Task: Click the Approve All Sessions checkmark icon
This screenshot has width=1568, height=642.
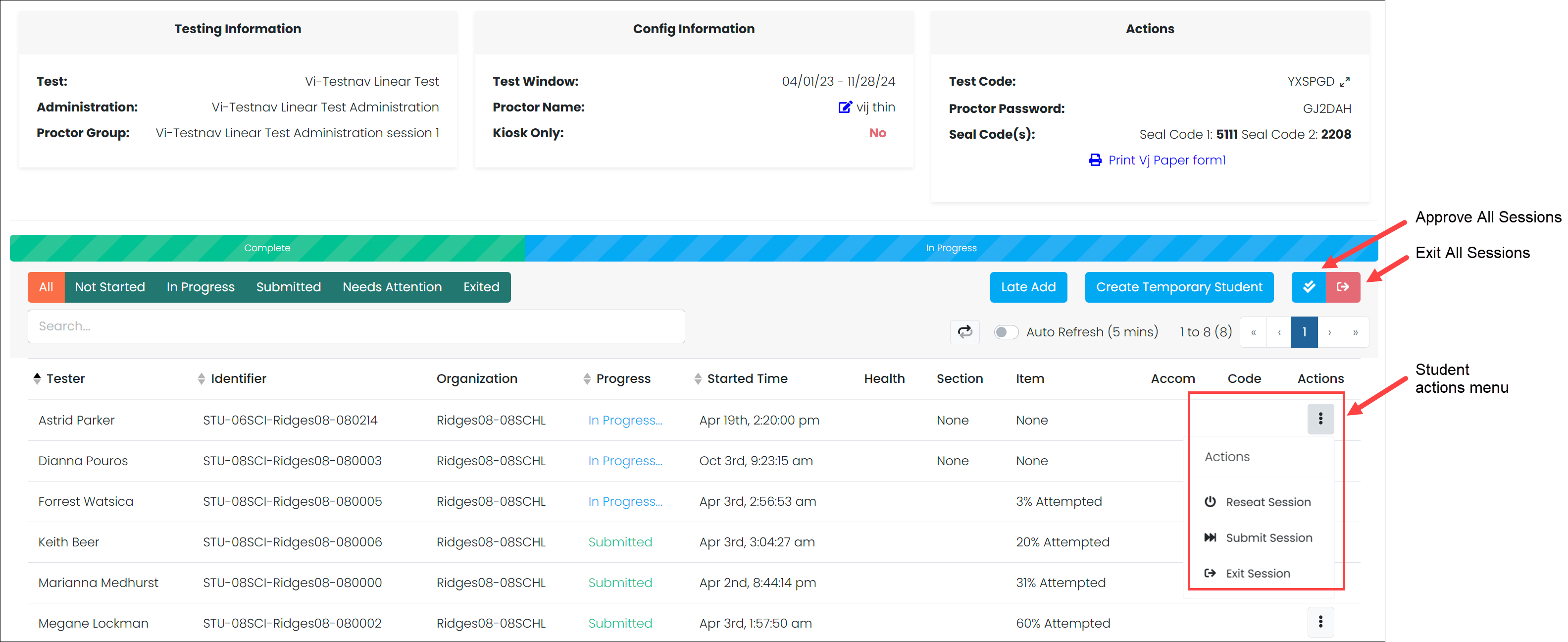Action: coord(1309,287)
